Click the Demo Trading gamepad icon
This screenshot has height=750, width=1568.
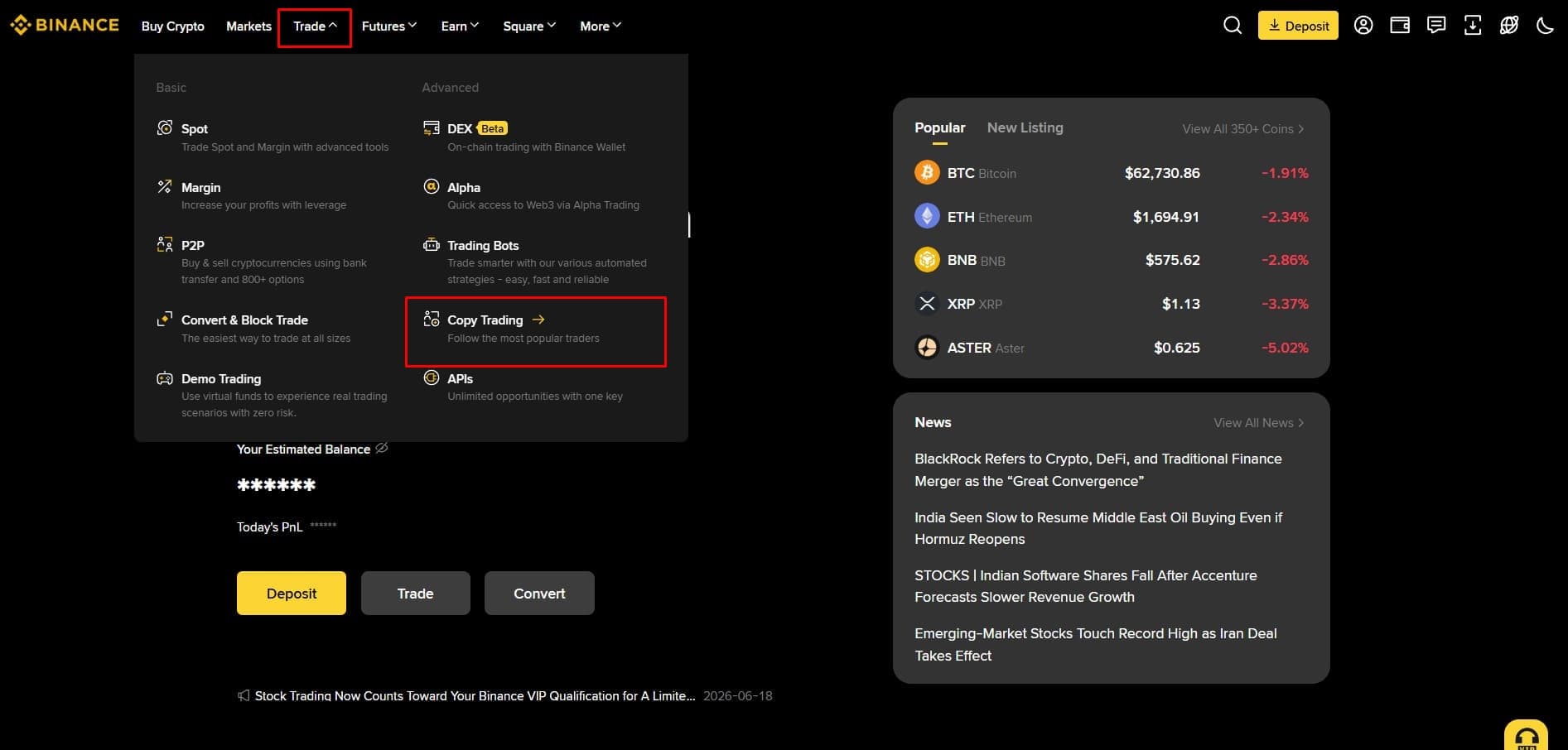point(165,378)
